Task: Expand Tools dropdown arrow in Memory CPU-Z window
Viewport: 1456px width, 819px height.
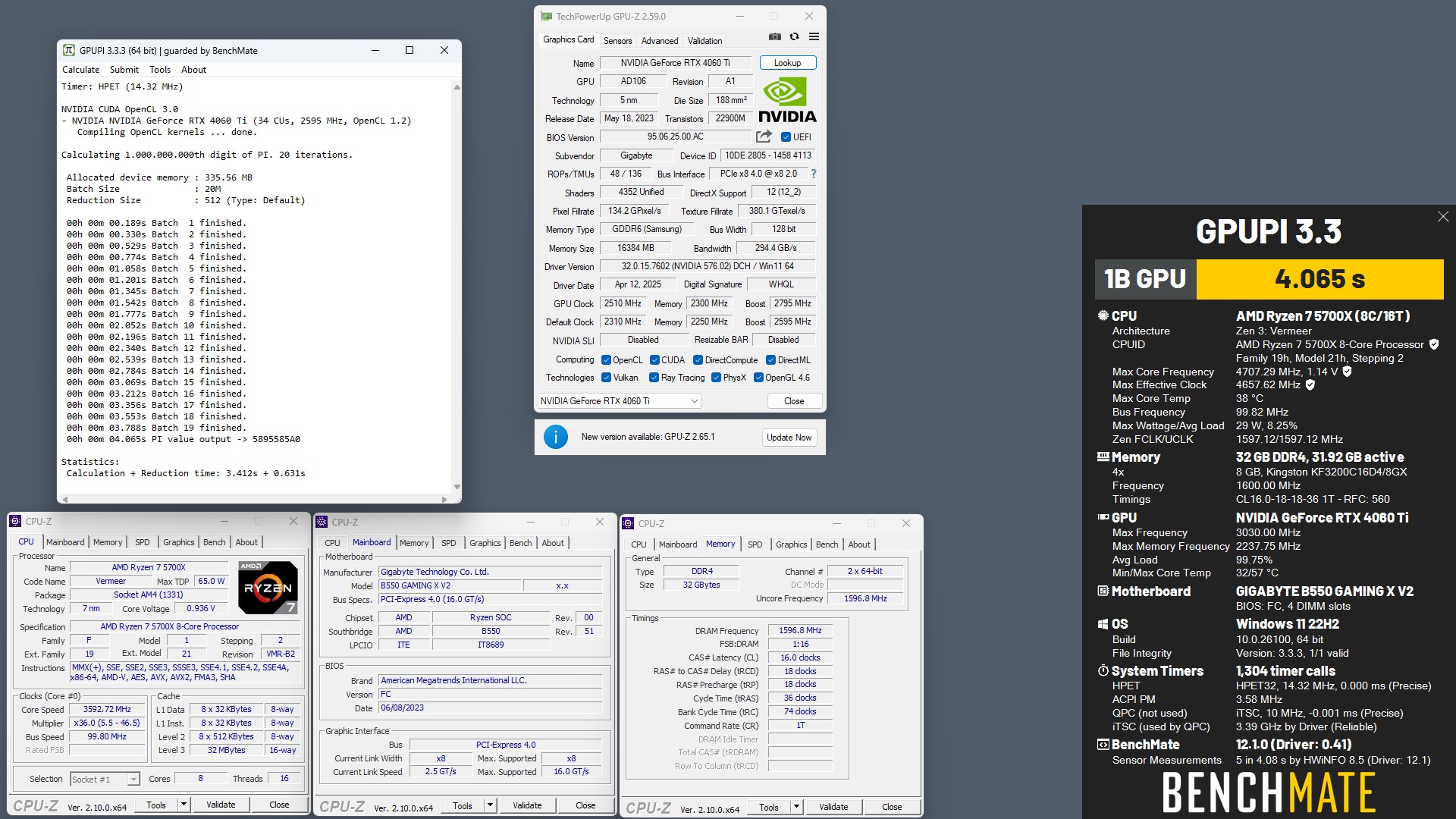Action: (796, 807)
